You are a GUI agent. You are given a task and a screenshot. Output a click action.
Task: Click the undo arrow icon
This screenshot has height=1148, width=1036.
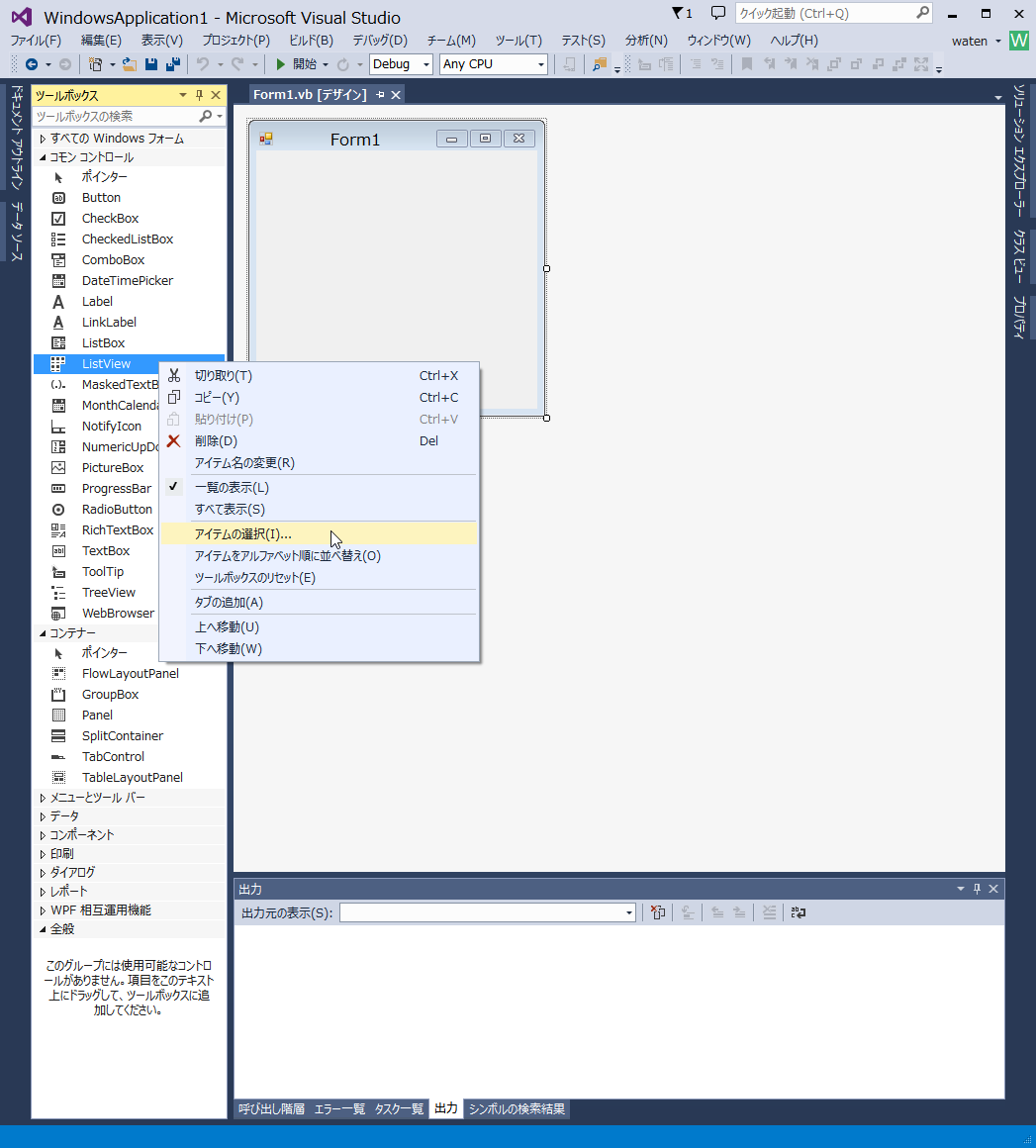coord(203,64)
